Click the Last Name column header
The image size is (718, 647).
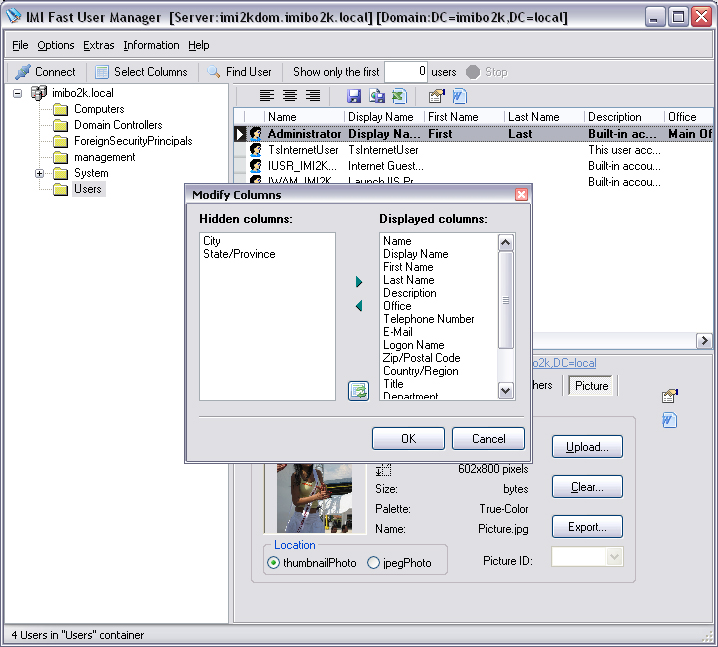pos(544,117)
